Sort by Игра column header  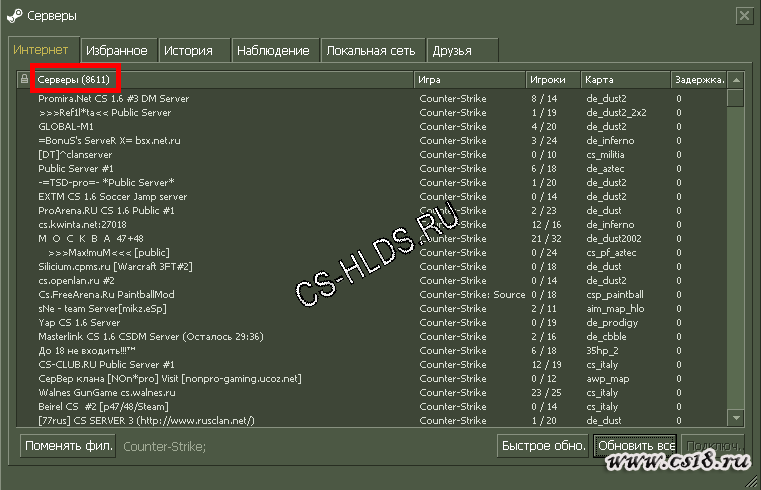point(469,80)
